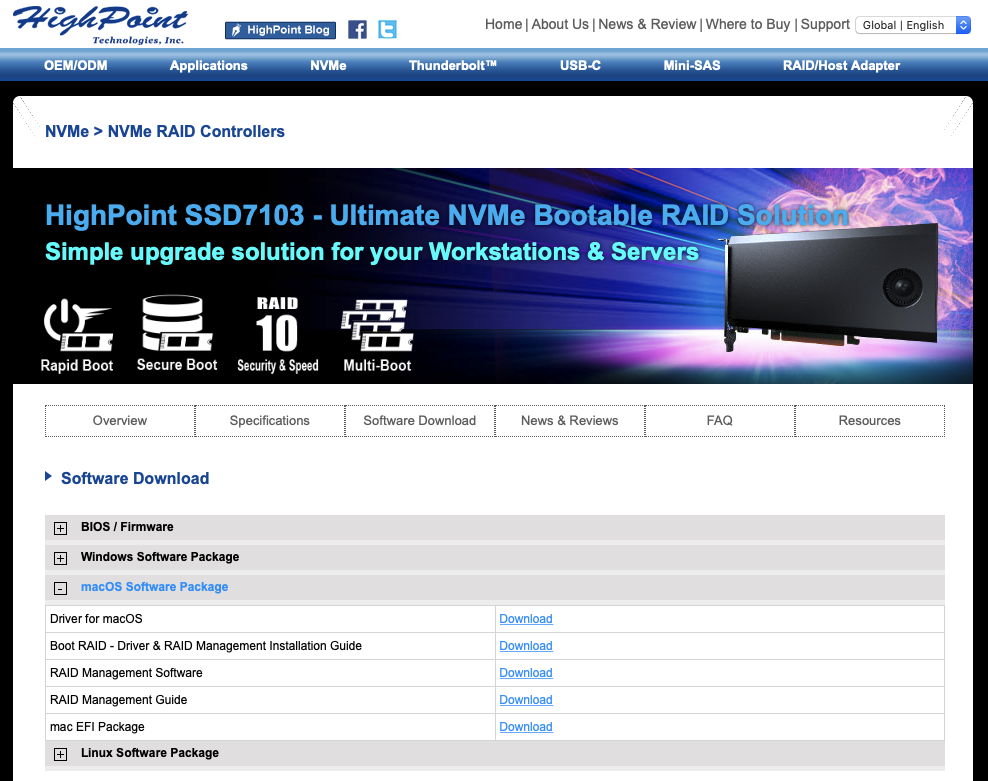
Task: Click 'Simple upgrade solution' banner subtitle
Action: (372, 252)
